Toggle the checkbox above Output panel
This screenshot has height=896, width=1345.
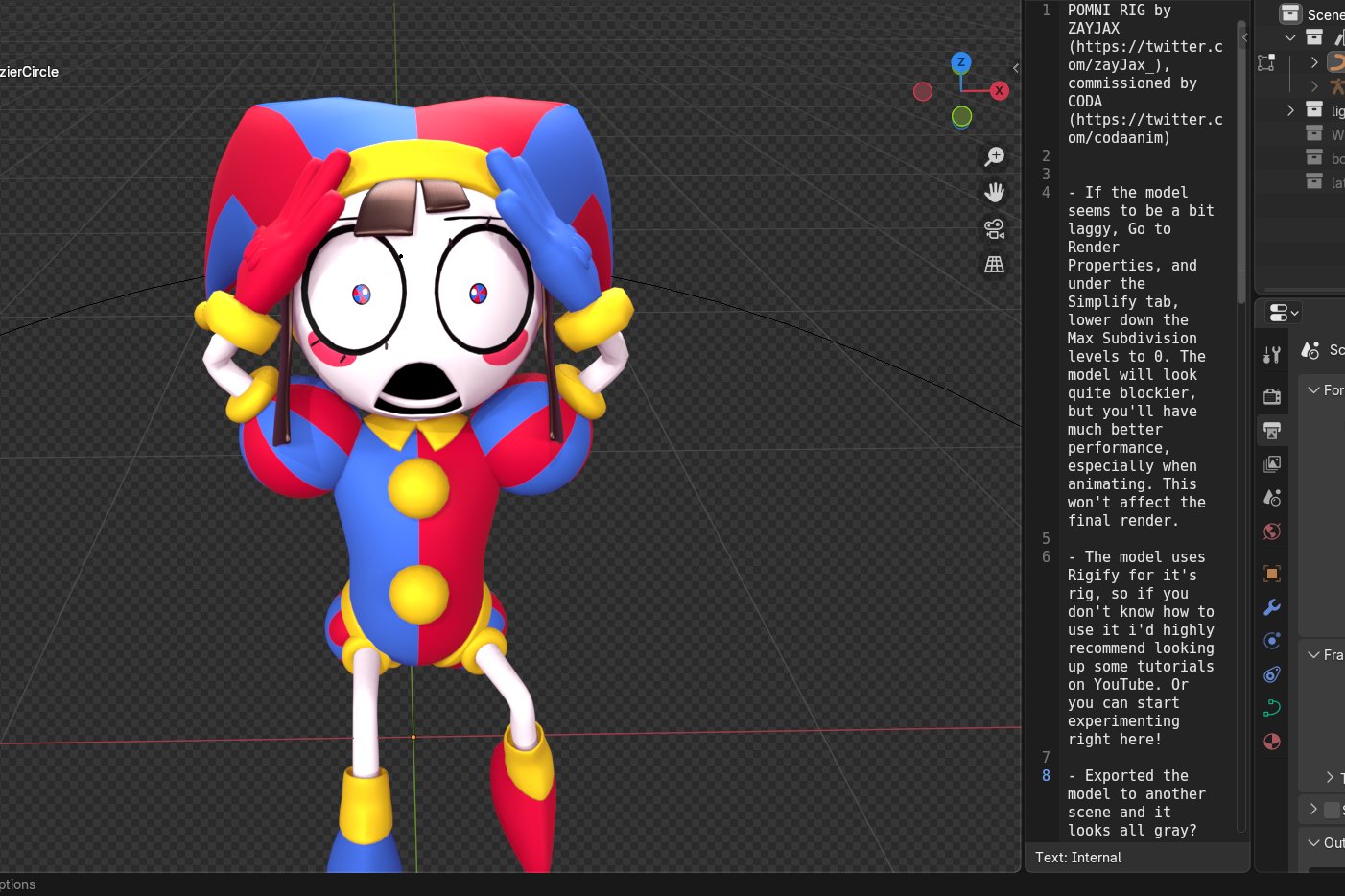tap(1332, 811)
